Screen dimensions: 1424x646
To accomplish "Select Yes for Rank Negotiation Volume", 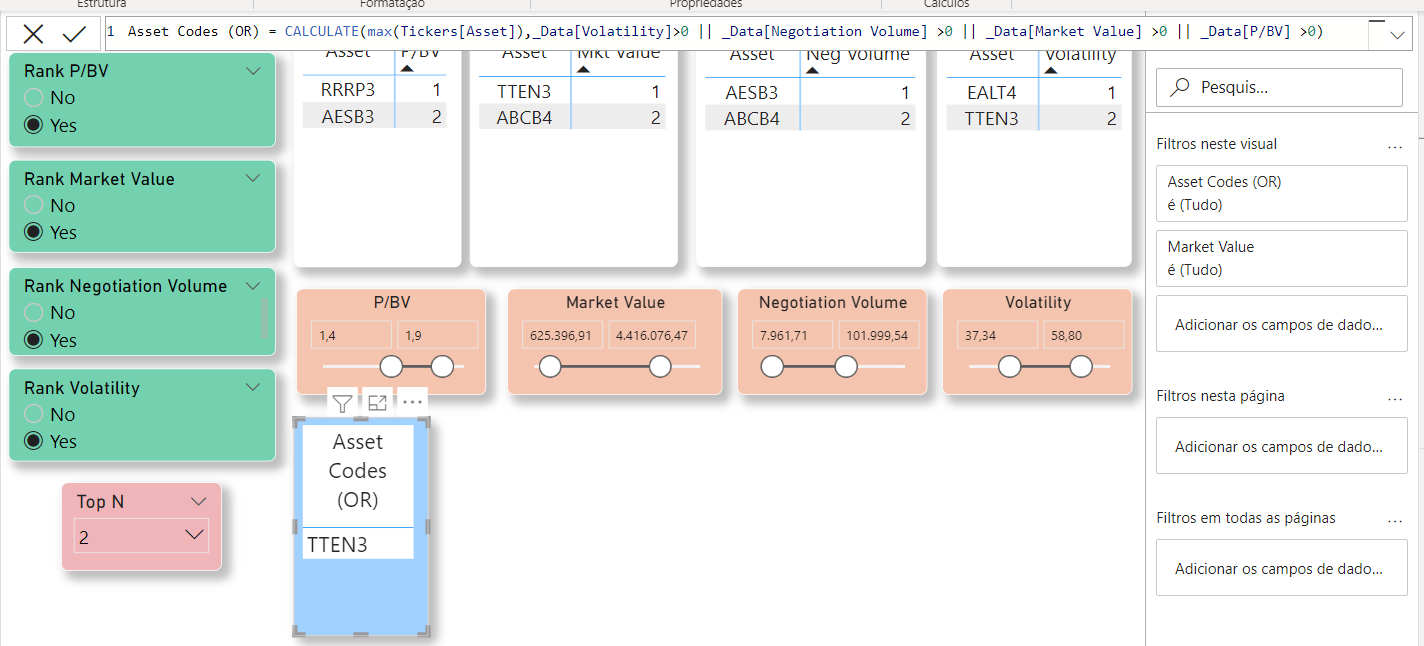I will pos(34,339).
